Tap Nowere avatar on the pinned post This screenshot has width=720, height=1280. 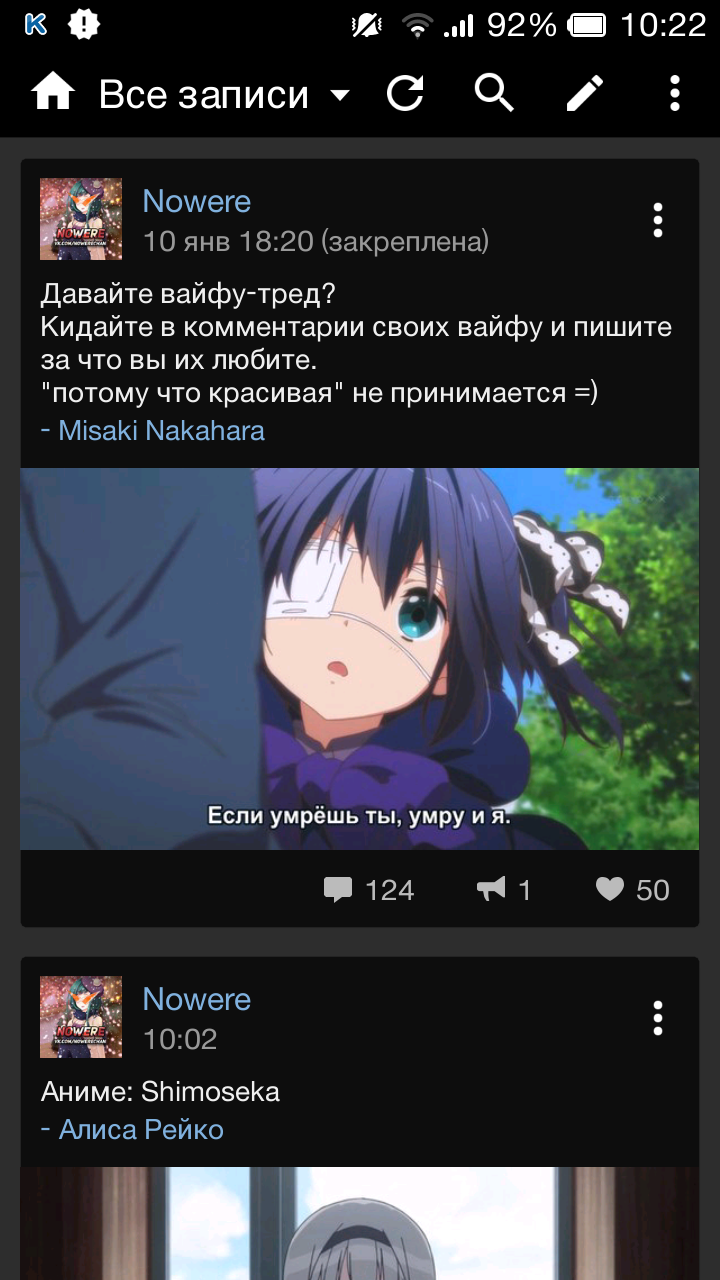[81, 219]
